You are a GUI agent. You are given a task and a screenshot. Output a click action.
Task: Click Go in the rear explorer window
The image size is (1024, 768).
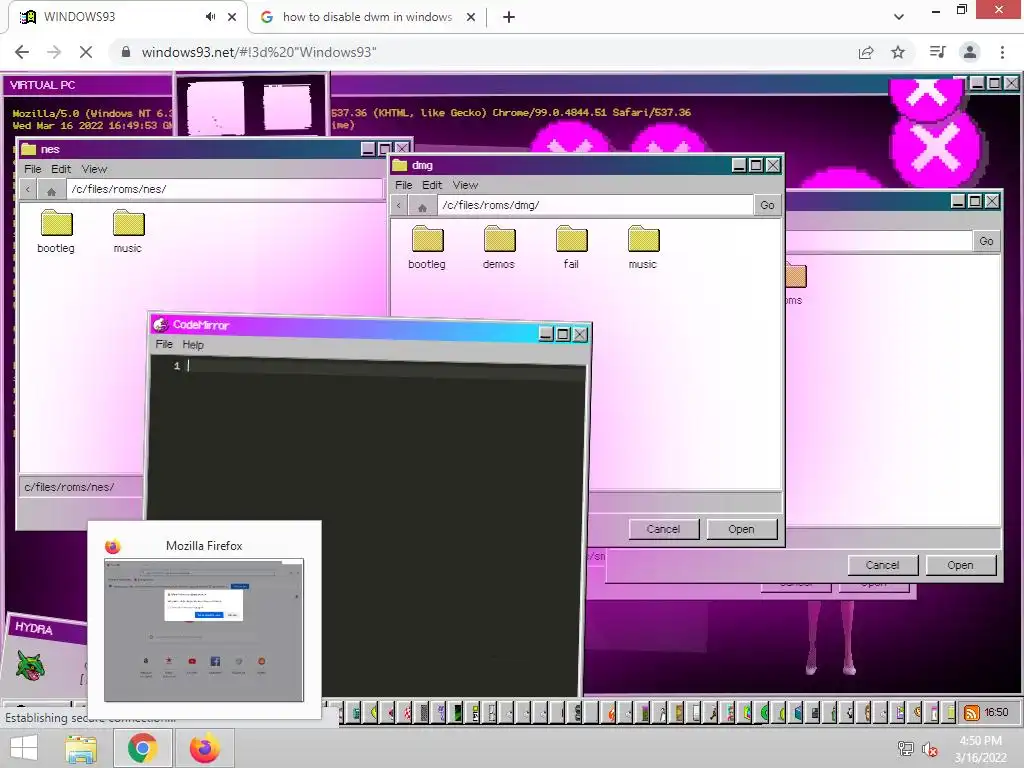(x=986, y=241)
